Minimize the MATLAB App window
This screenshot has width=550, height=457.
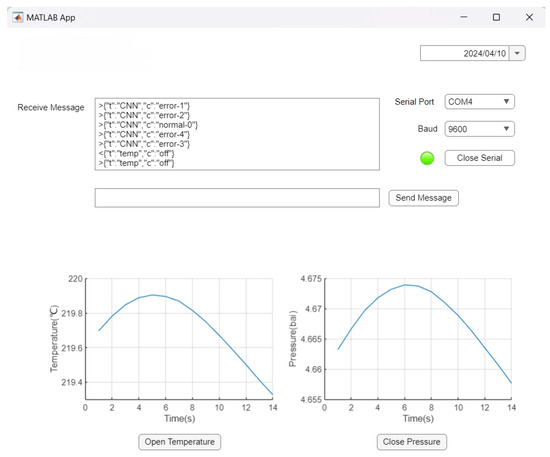[464, 17]
